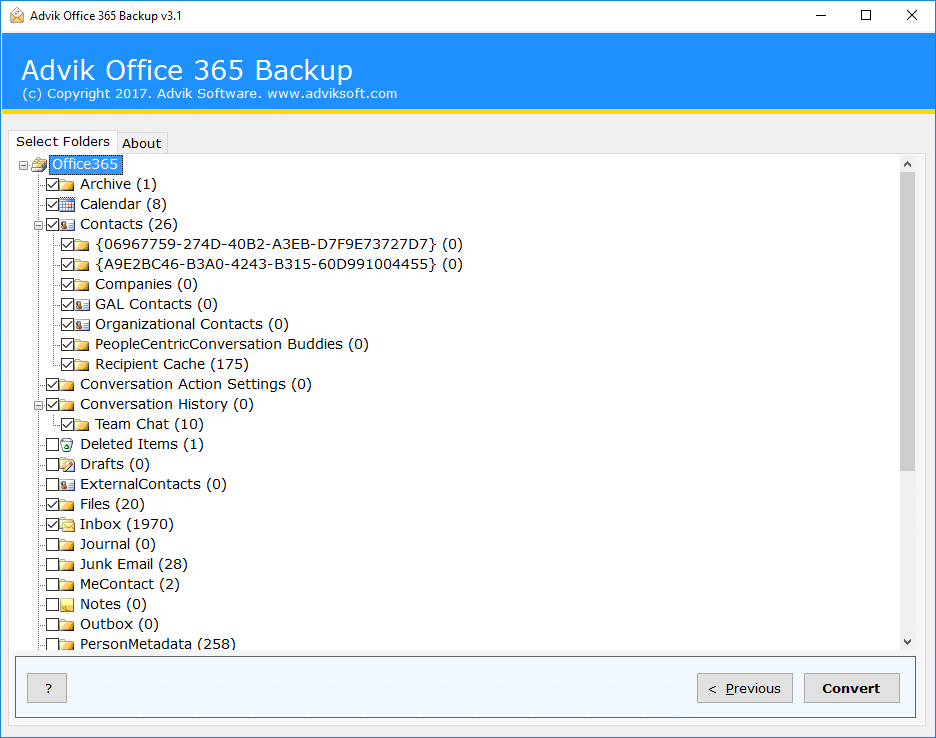Click the scrollbar up arrow
This screenshot has height=738, width=936.
pyautogui.click(x=907, y=164)
